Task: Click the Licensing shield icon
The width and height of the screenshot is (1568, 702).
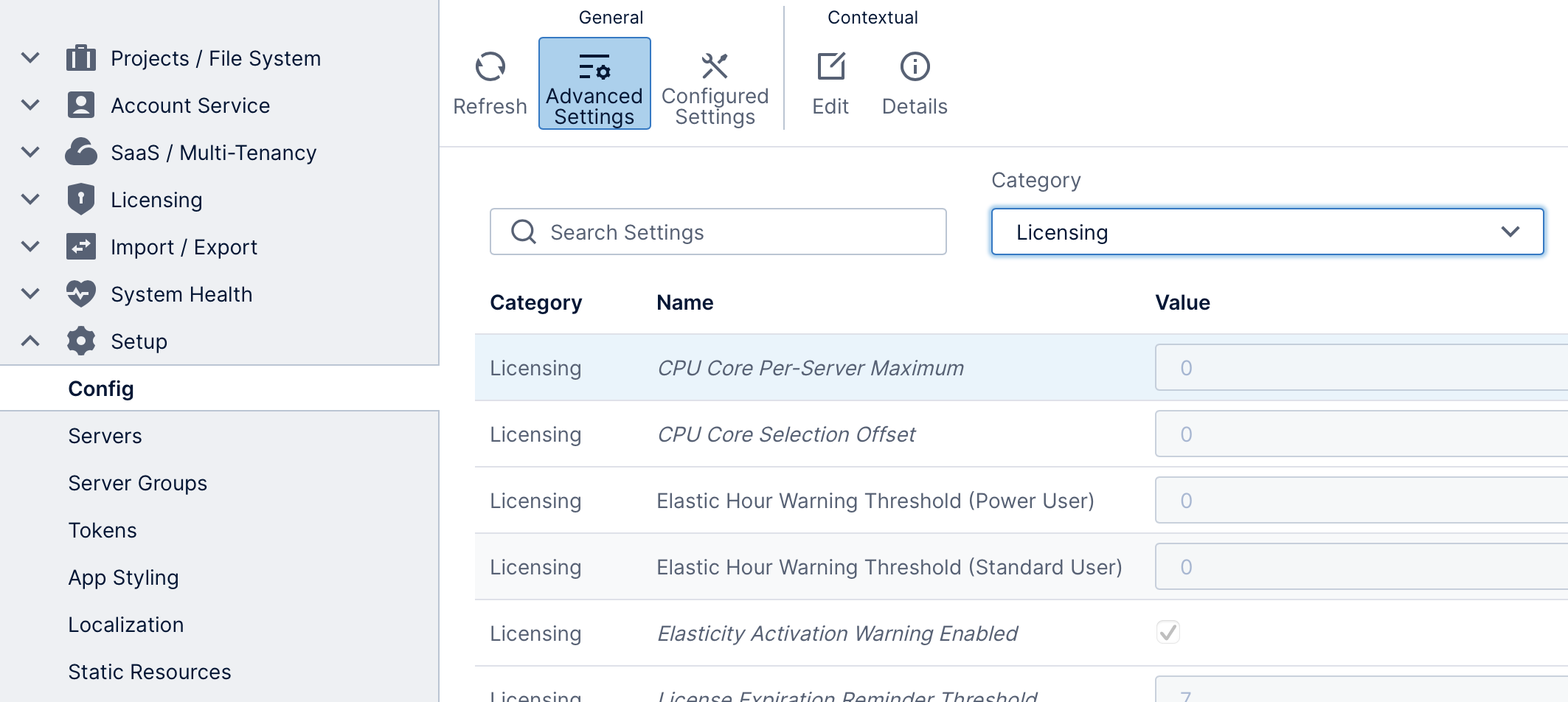Action: [82, 198]
